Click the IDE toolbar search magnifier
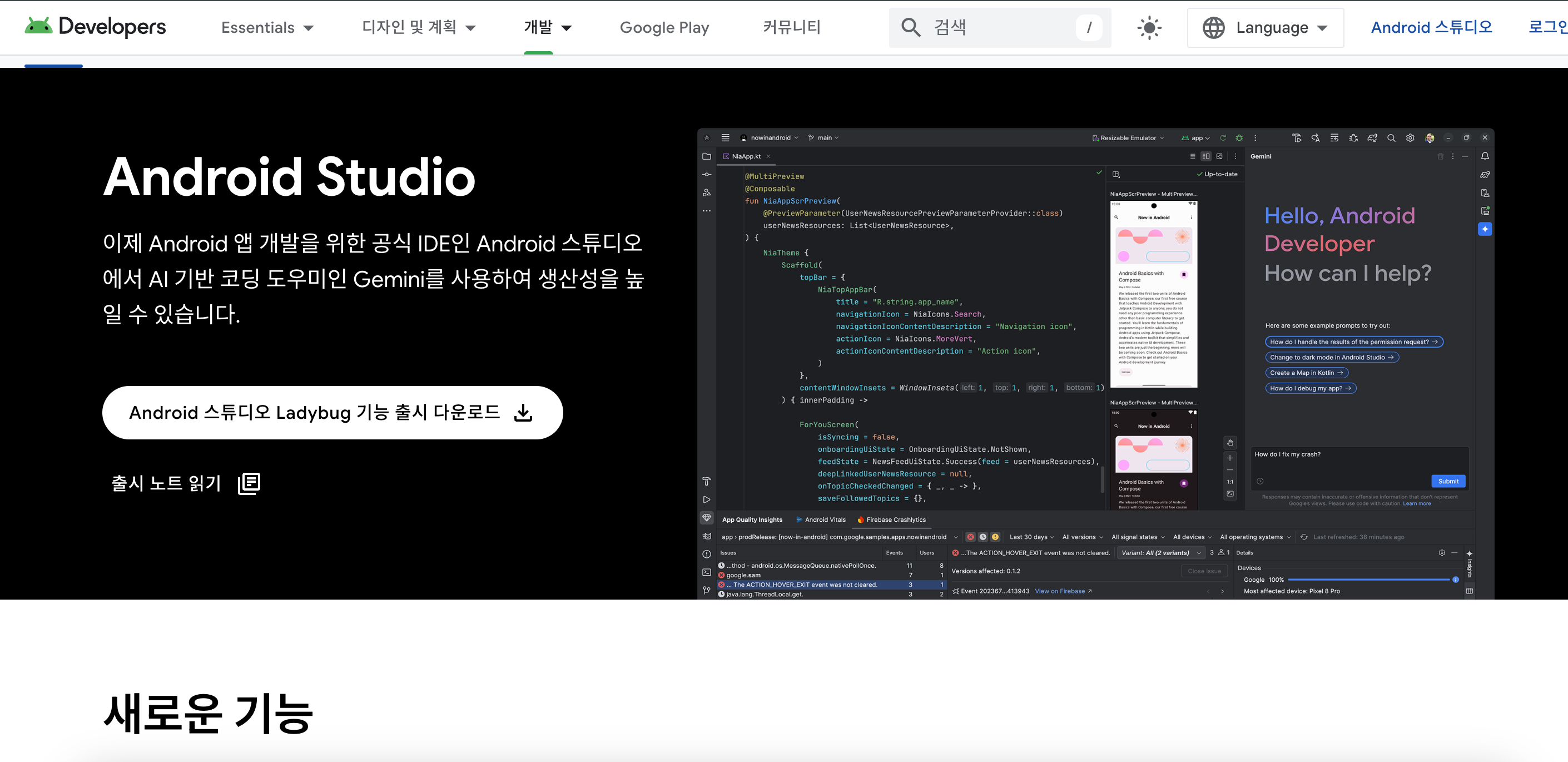Image resolution: width=1568 pixels, height=762 pixels. click(x=1391, y=137)
